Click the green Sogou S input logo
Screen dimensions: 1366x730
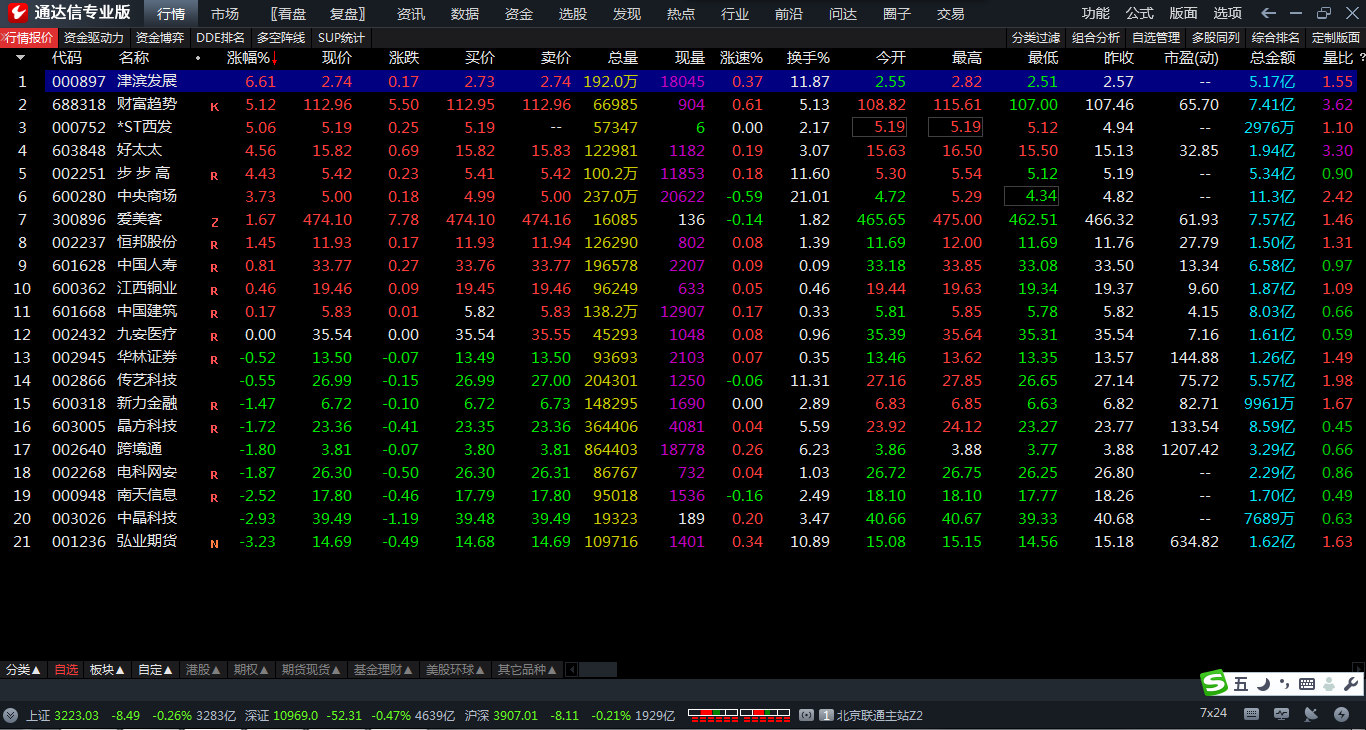pyautogui.click(x=1215, y=683)
